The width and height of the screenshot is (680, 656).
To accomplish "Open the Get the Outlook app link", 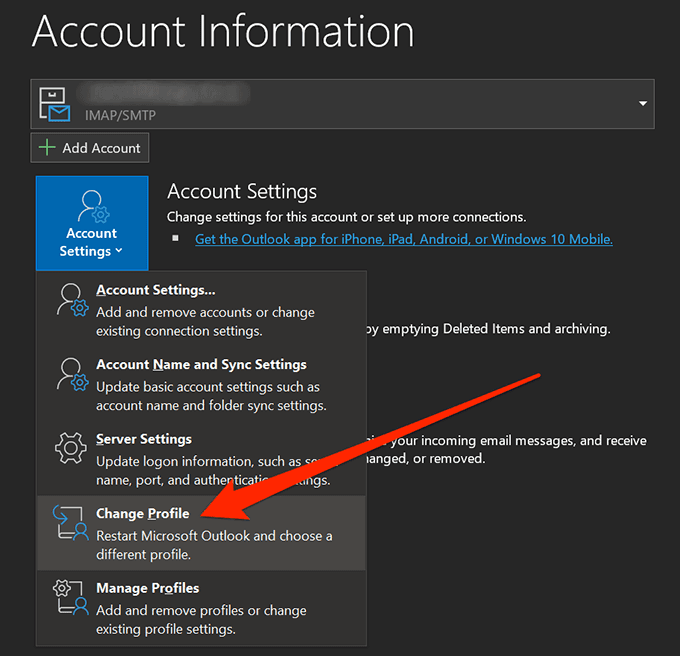I will pyautogui.click(x=403, y=239).
